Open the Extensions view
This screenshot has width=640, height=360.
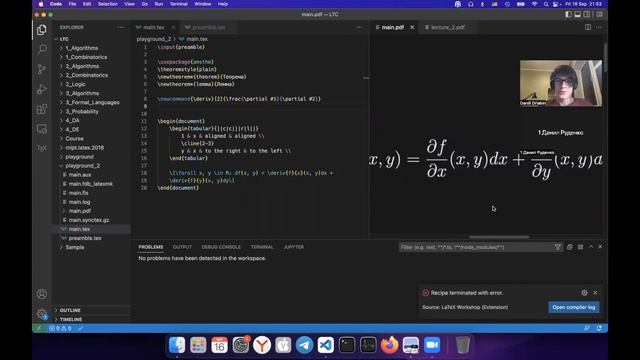[x=42, y=109]
